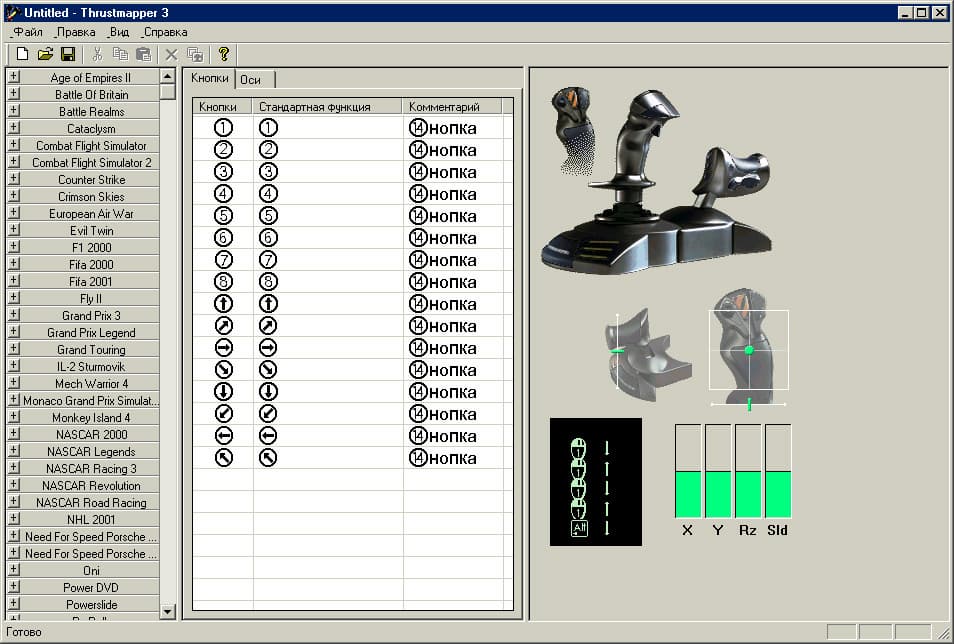Select the Crimson Skies game label
The width and height of the screenshot is (954, 644).
[91, 197]
